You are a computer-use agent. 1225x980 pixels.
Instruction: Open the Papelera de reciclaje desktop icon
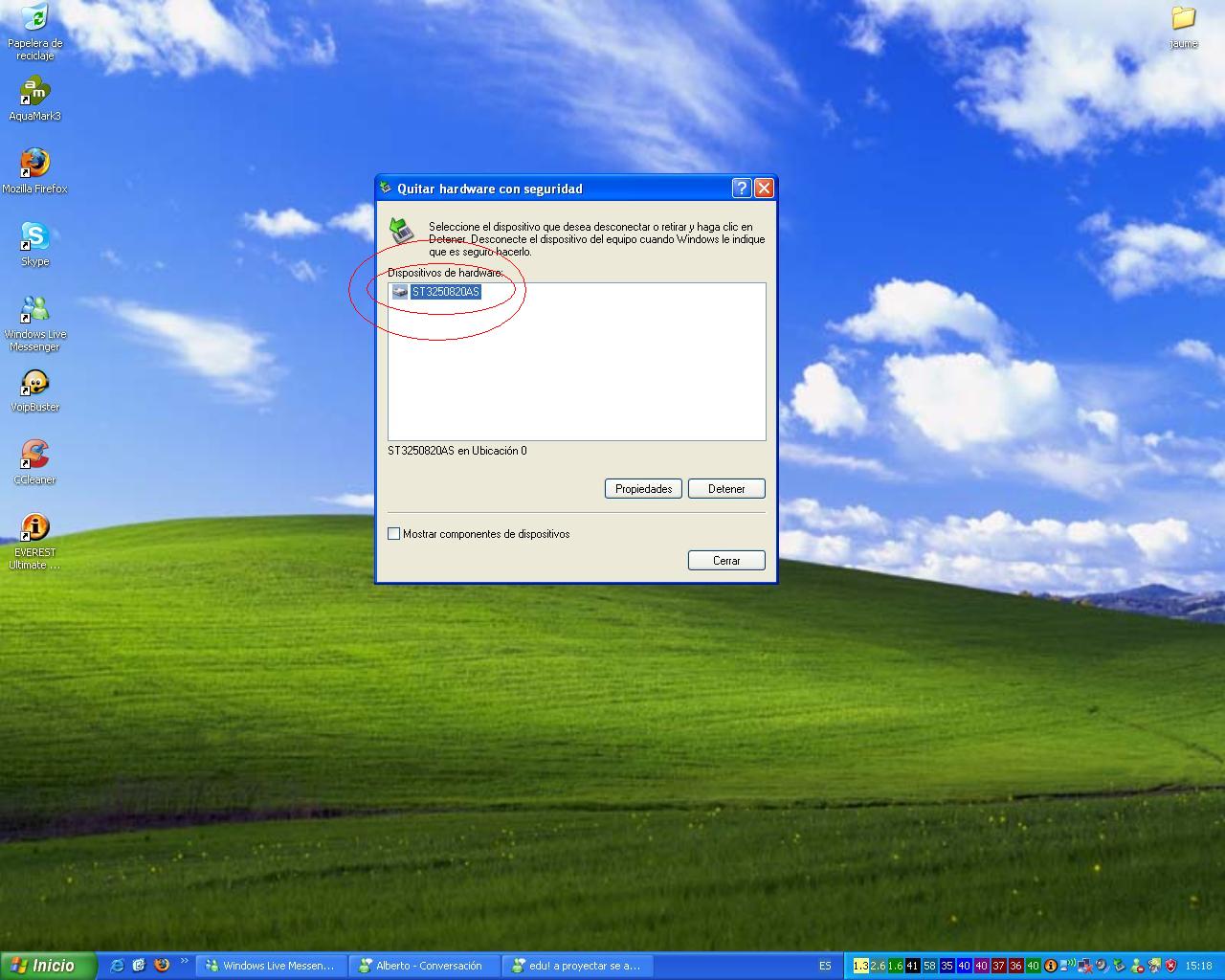point(35,31)
